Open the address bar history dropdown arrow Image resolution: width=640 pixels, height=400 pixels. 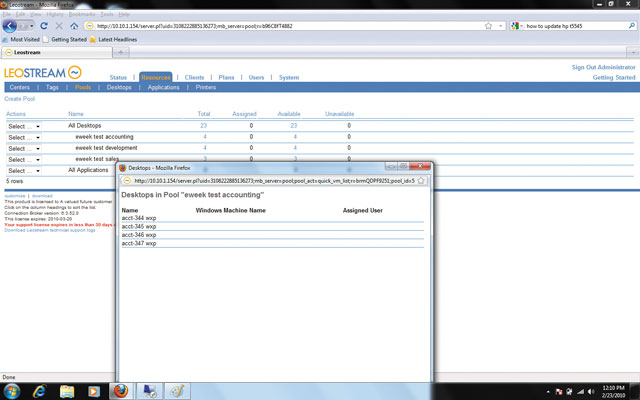[500, 26]
